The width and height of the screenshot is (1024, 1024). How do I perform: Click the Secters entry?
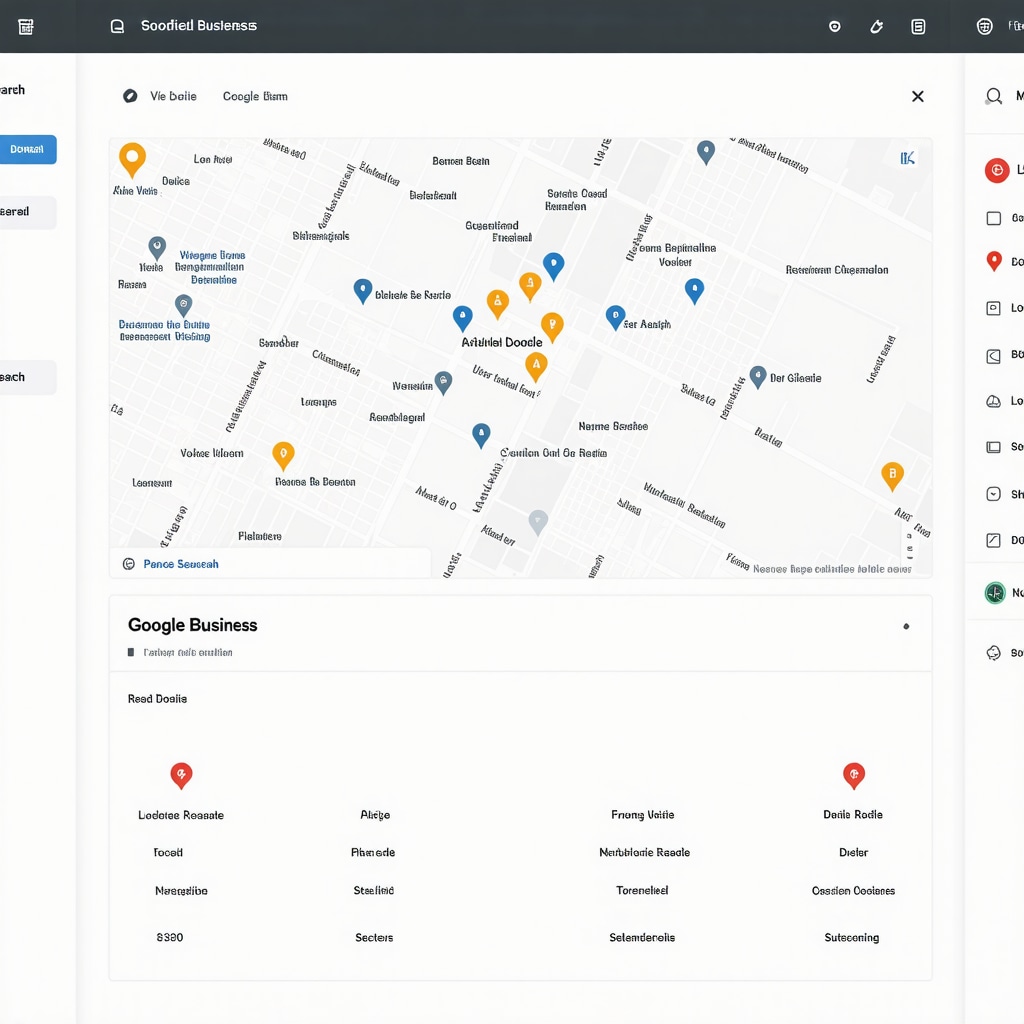click(x=374, y=937)
